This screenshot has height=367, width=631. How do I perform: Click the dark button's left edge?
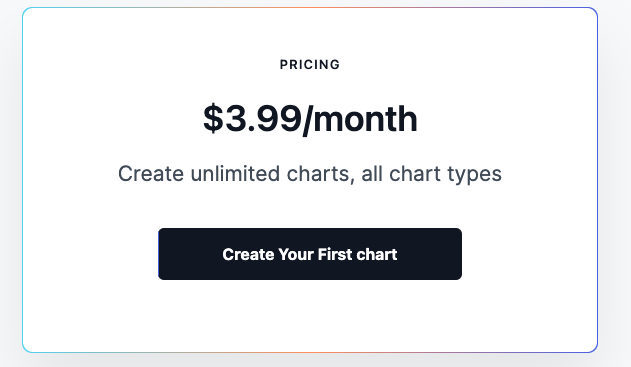160,254
